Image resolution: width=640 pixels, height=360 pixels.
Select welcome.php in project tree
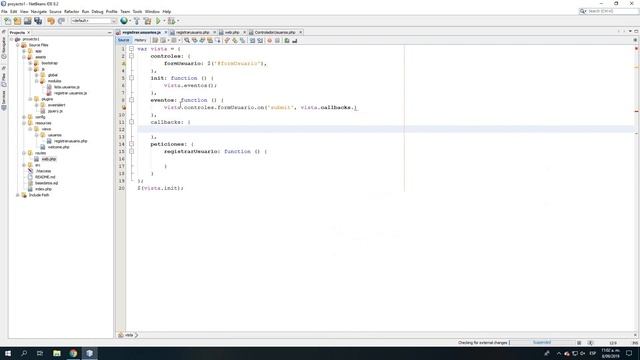58,147
